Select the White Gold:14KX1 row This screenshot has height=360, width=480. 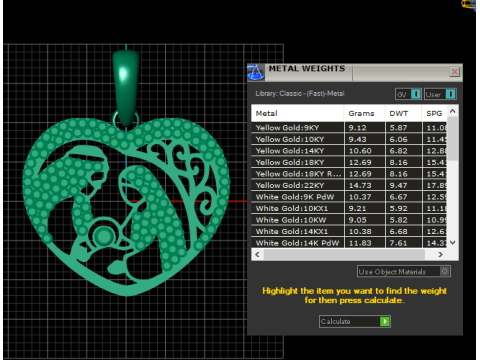tap(349, 231)
